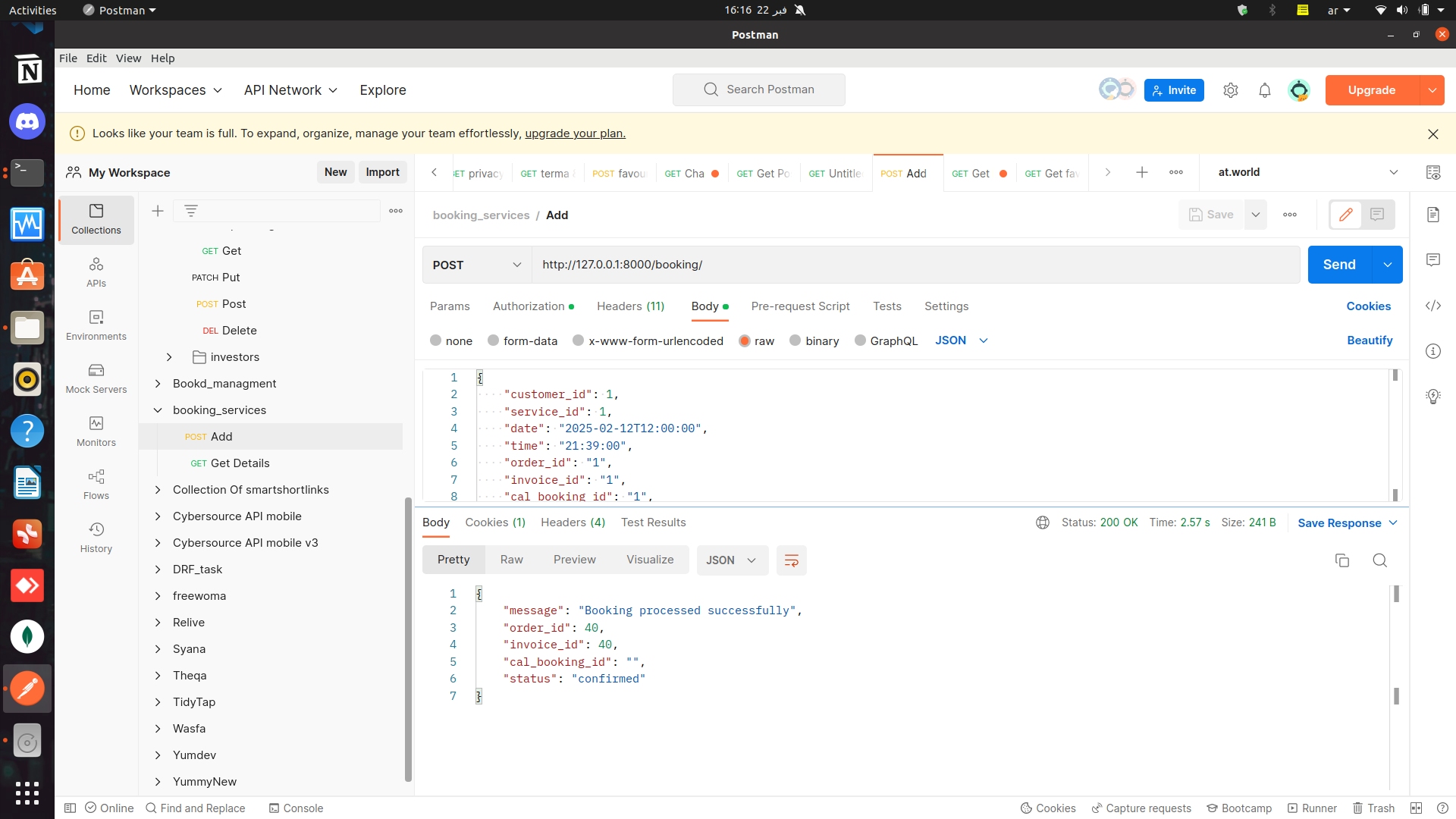Click the settings gear icon in header

pos(1231,90)
